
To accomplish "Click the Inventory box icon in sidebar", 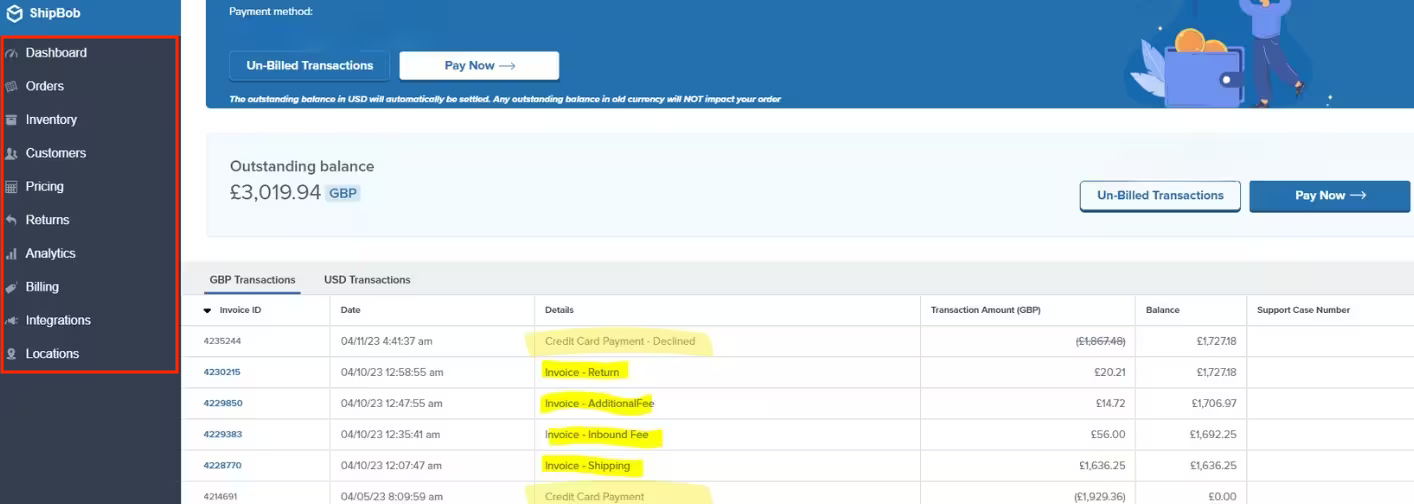I will (x=12, y=120).
